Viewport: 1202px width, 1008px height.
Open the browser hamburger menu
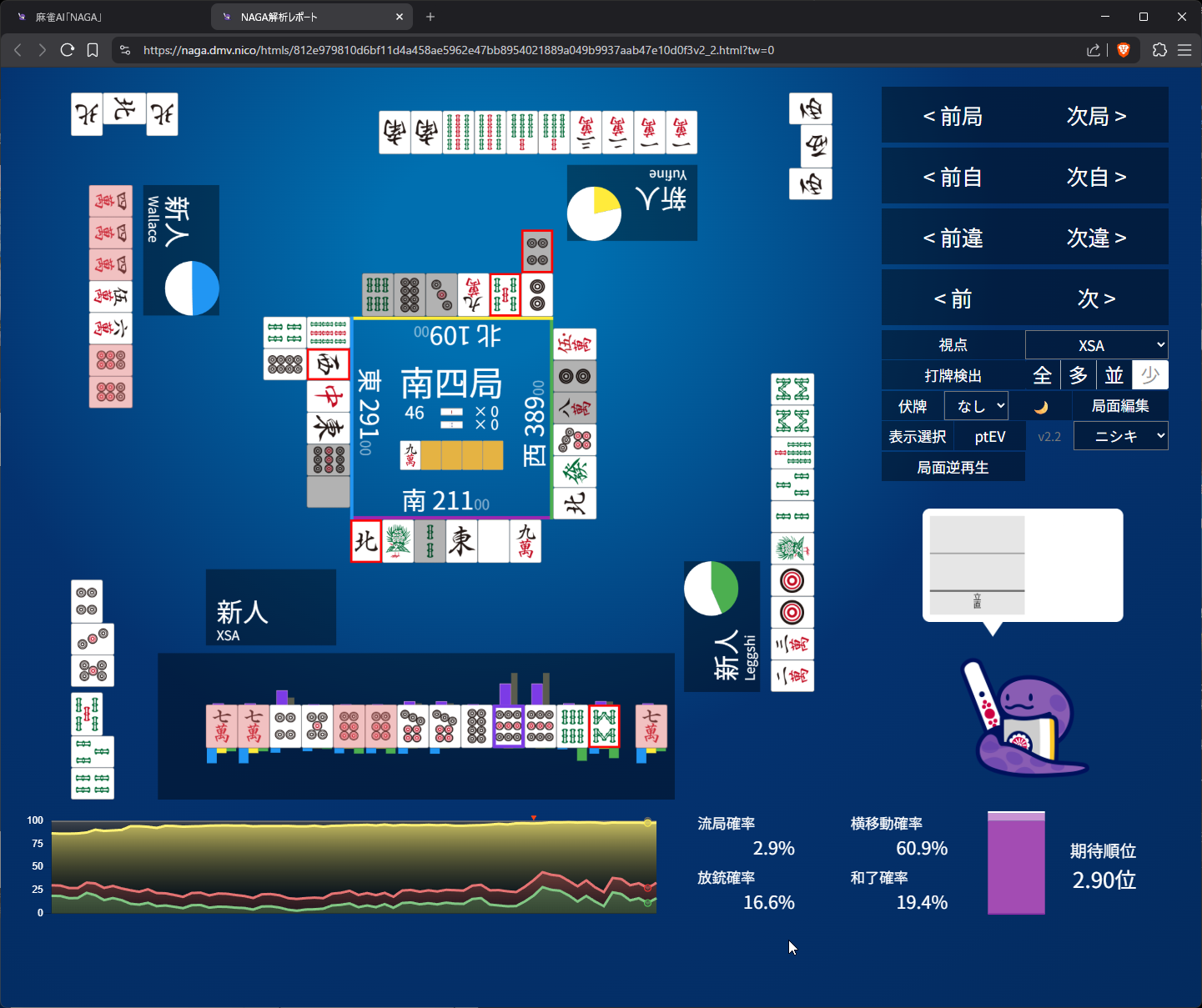pyautogui.click(x=1184, y=50)
